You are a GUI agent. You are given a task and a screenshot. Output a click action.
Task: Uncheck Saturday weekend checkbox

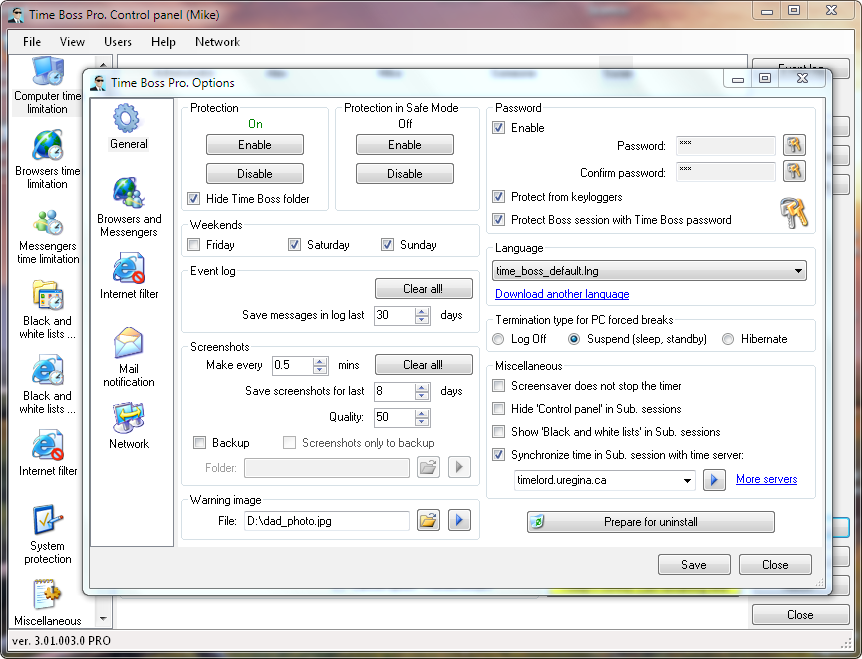point(294,245)
